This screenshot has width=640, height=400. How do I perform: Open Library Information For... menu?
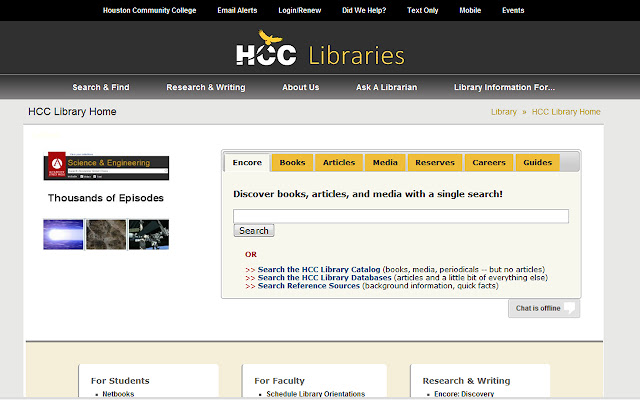pos(504,87)
